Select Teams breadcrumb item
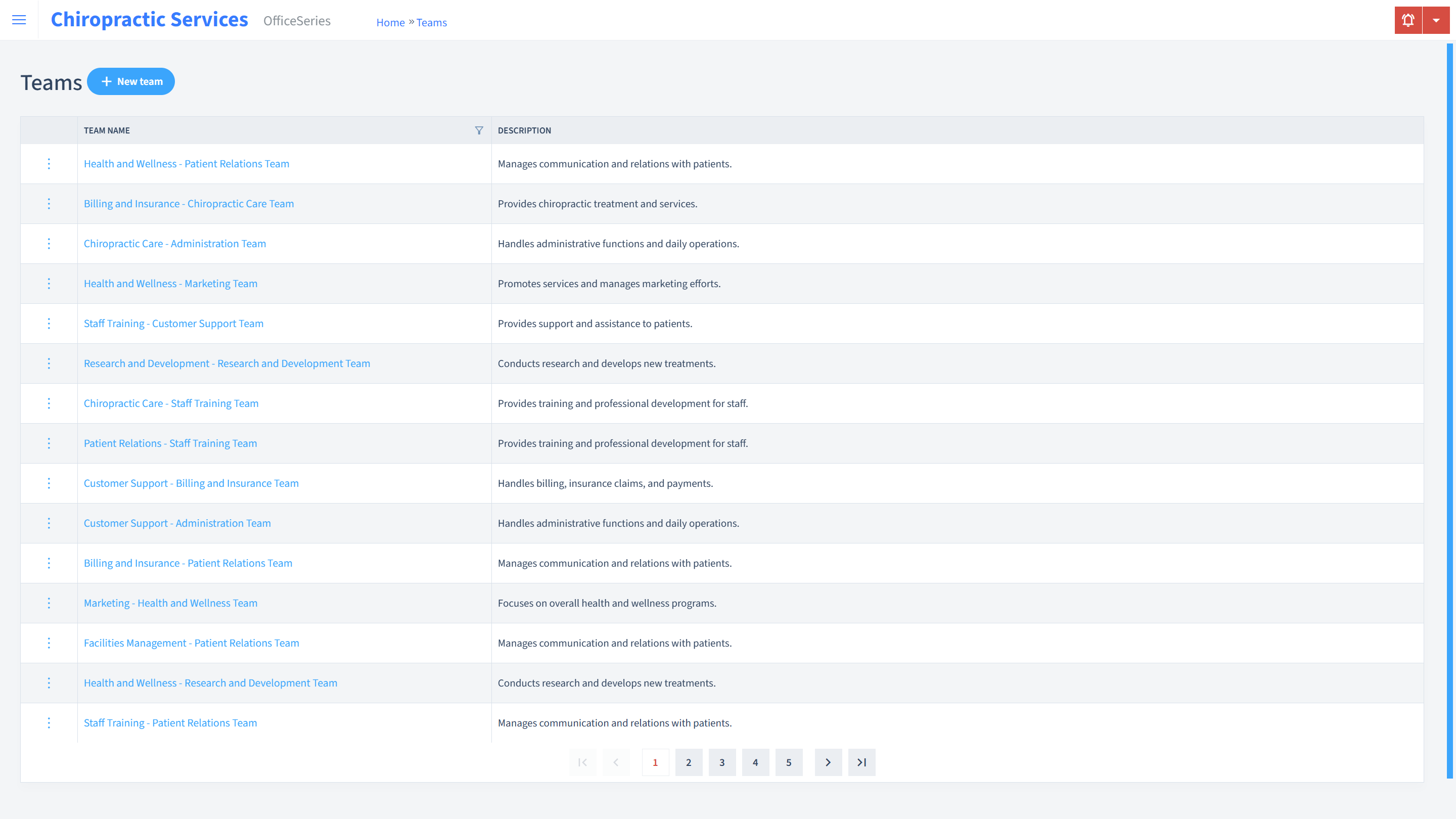 coord(430,22)
